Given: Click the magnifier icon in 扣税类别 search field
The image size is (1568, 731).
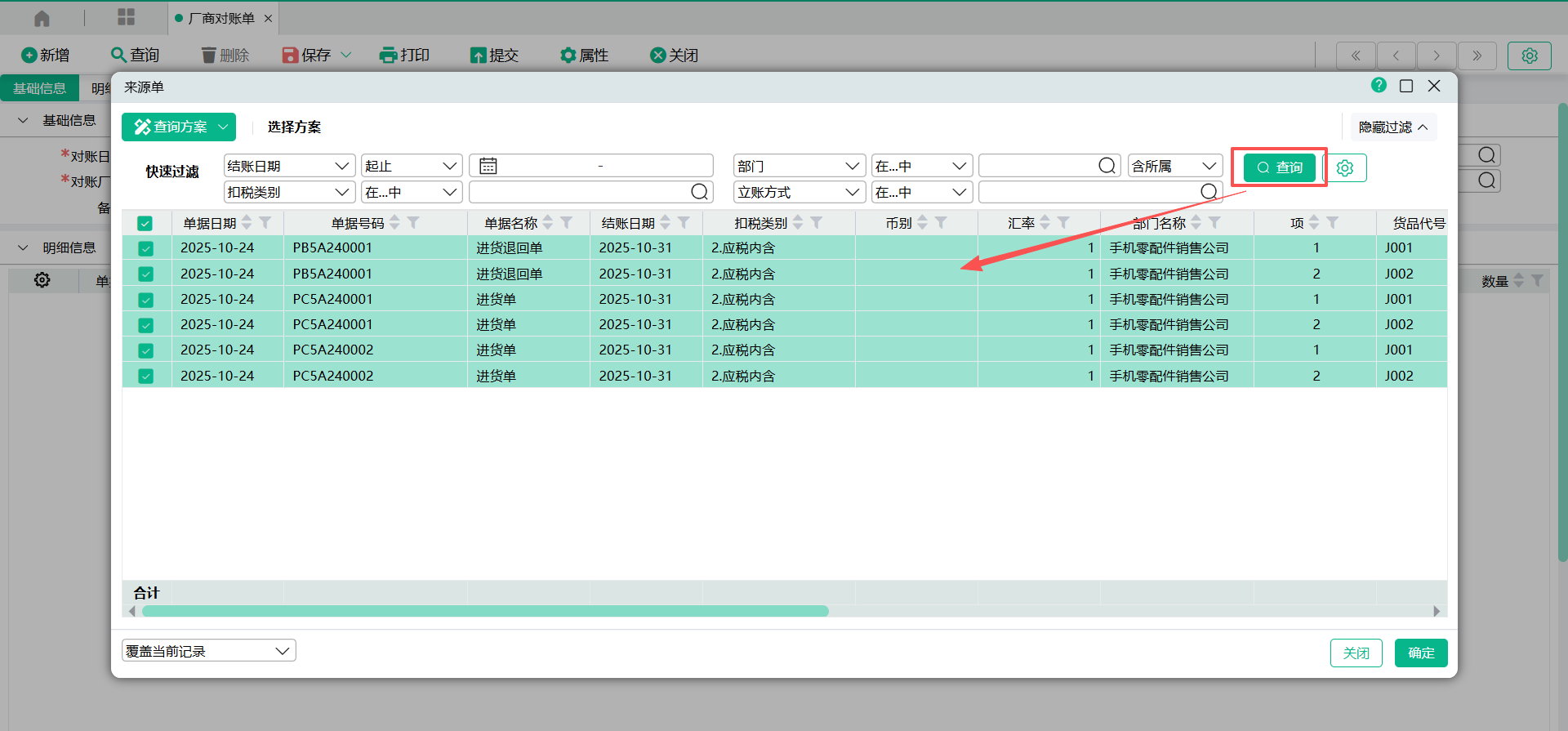Looking at the screenshot, I should pyautogui.click(x=699, y=192).
